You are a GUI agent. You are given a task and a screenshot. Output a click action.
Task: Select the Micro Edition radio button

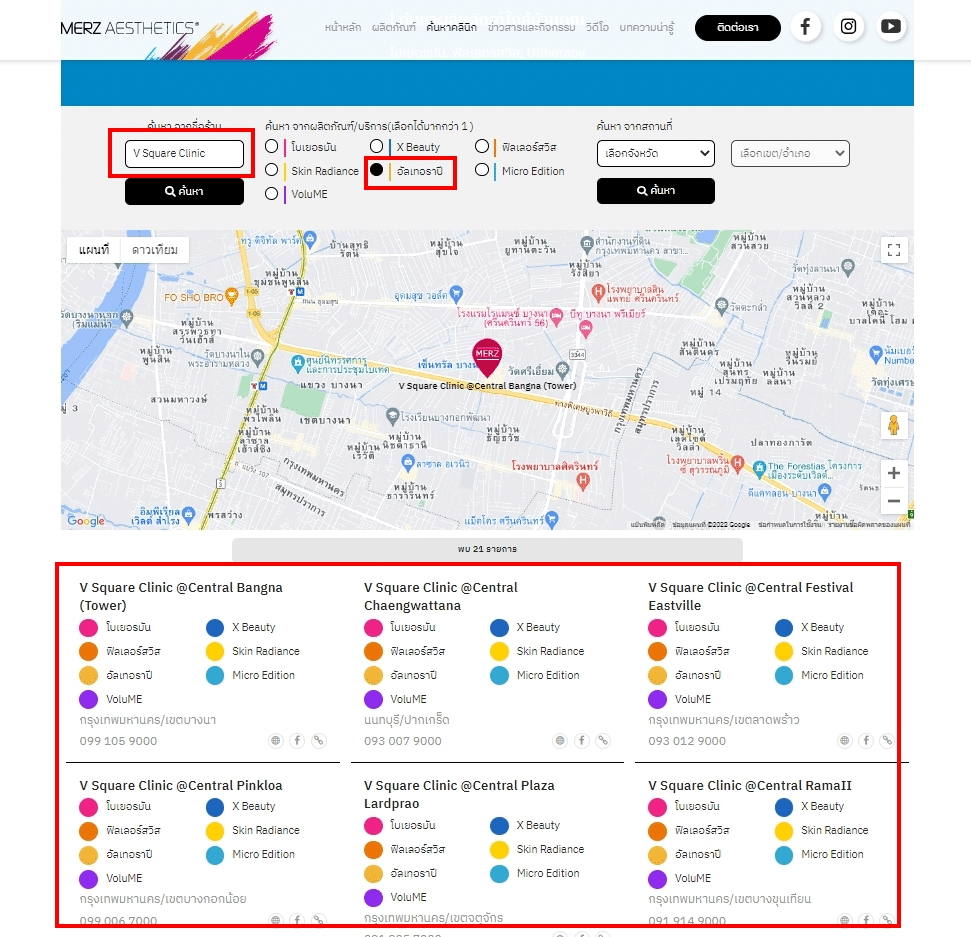(482, 171)
